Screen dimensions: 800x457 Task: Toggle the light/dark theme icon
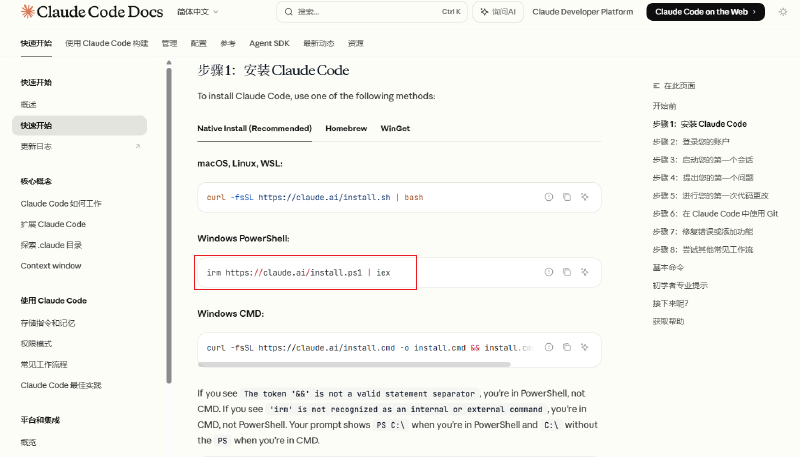coord(783,12)
